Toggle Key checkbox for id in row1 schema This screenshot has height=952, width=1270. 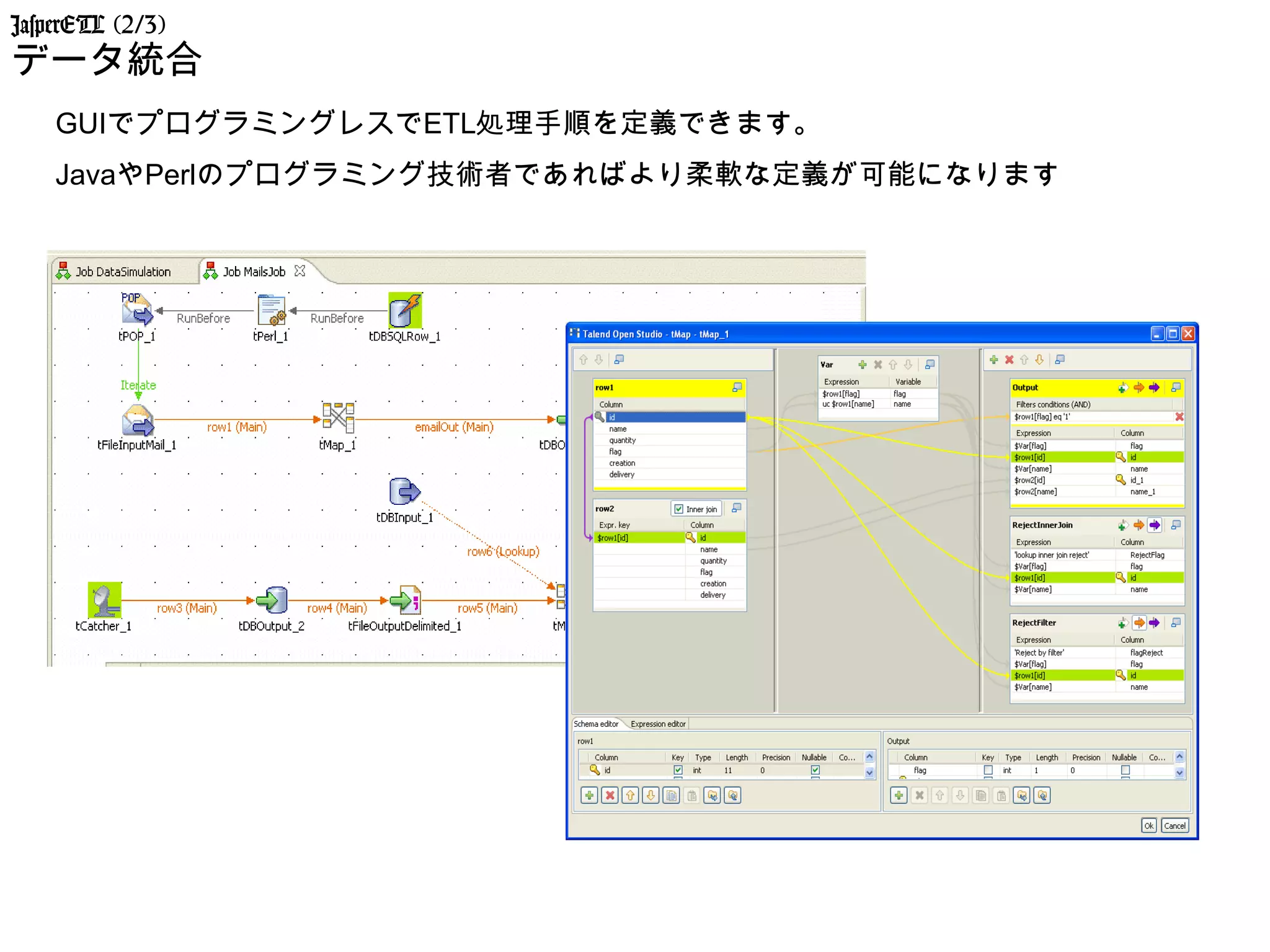click(x=678, y=770)
